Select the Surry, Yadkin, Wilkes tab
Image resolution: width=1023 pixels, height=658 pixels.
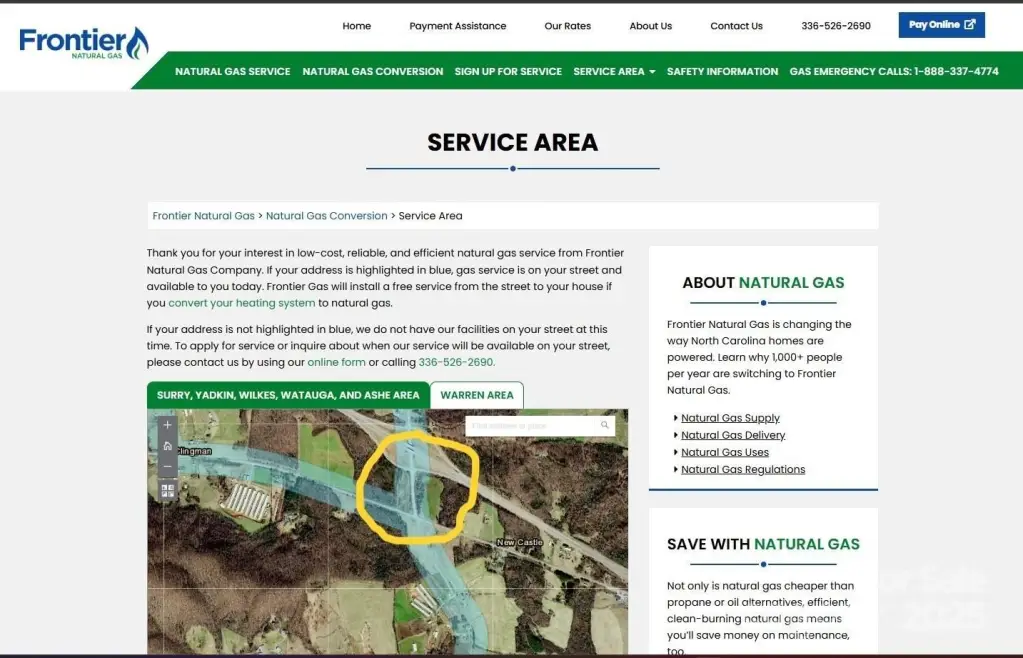[x=288, y=395]
